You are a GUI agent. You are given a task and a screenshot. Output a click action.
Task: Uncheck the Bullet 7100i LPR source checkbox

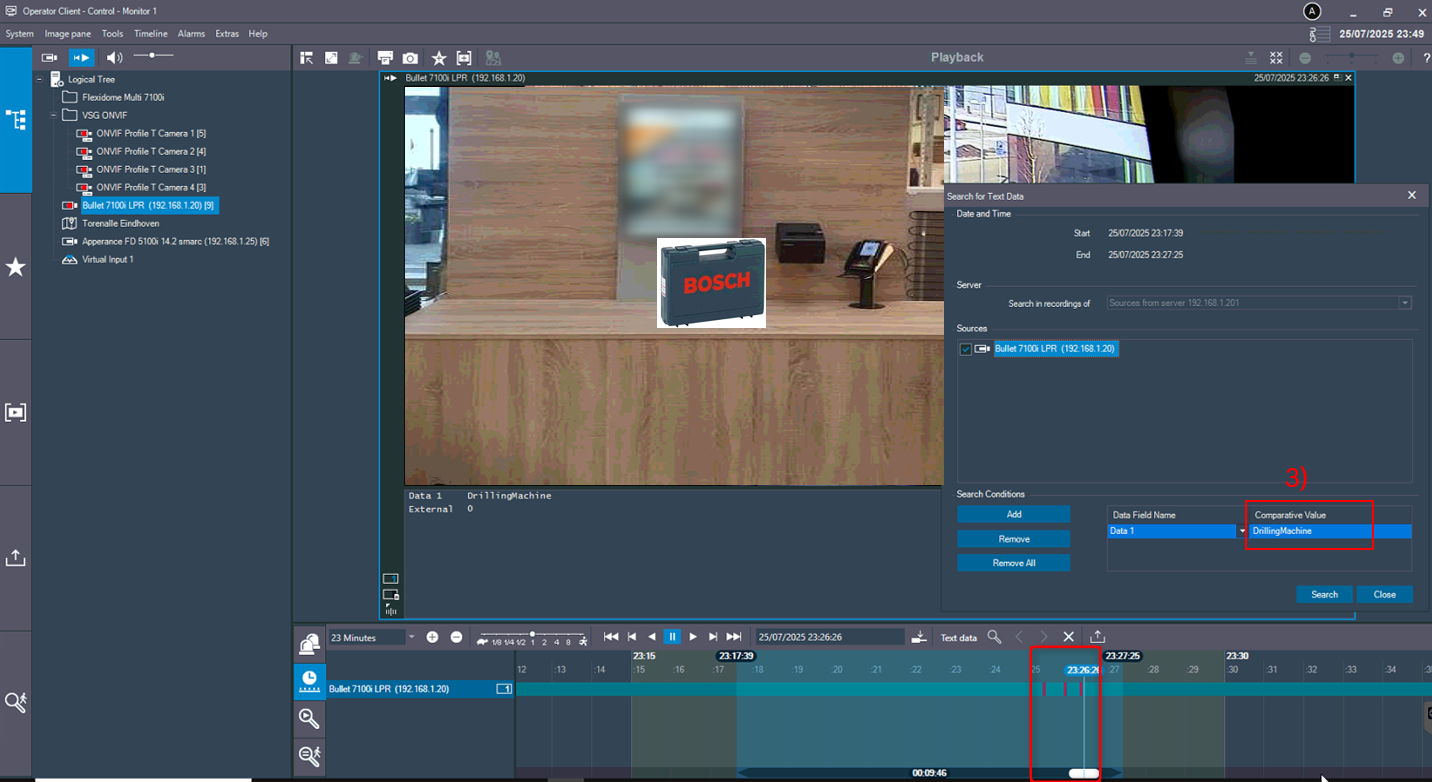(965, 349)
